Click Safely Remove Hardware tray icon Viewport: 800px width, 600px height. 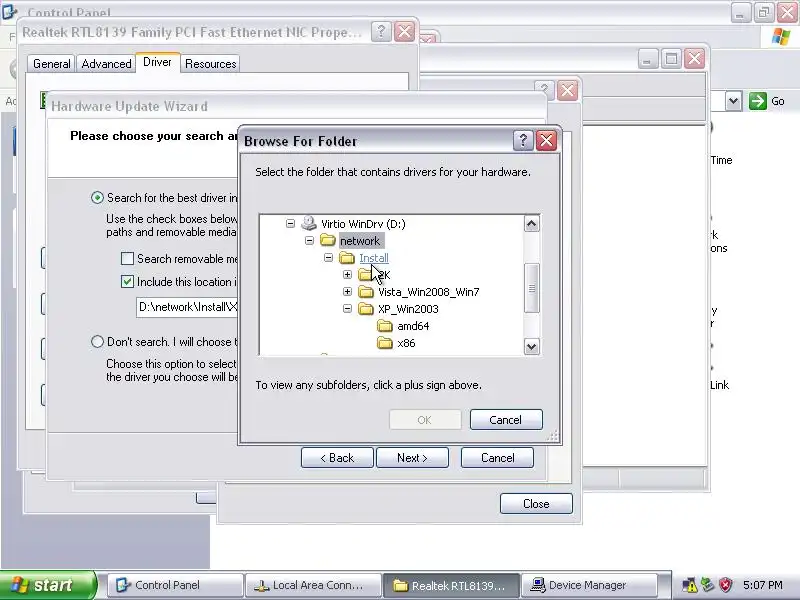click(x=707, y=585)
